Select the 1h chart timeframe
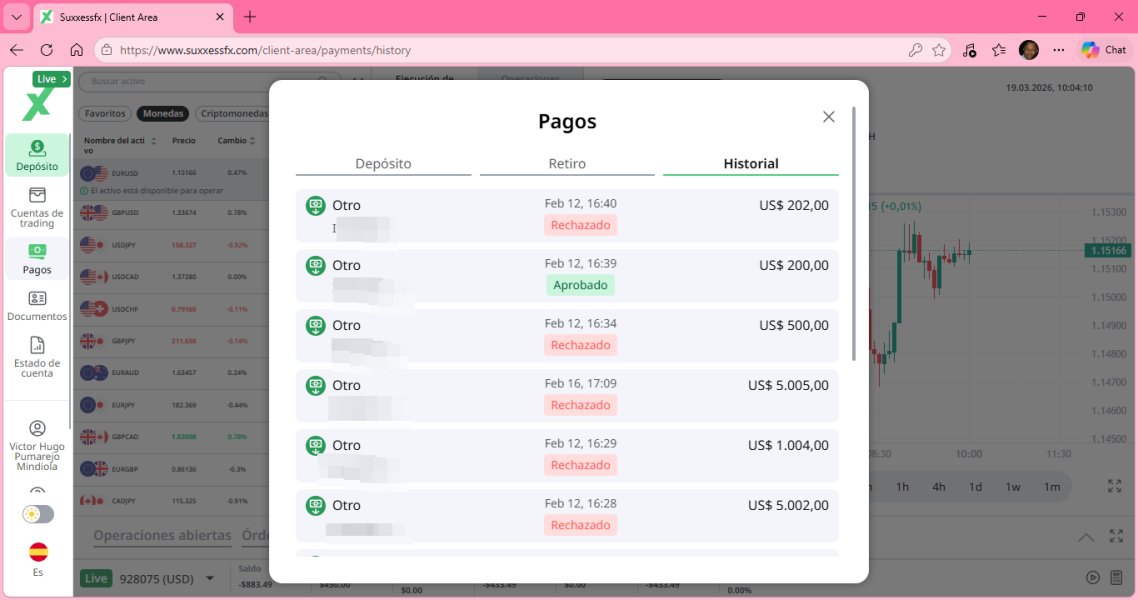This screenshot has height=600, width=1138. (902, 487)
